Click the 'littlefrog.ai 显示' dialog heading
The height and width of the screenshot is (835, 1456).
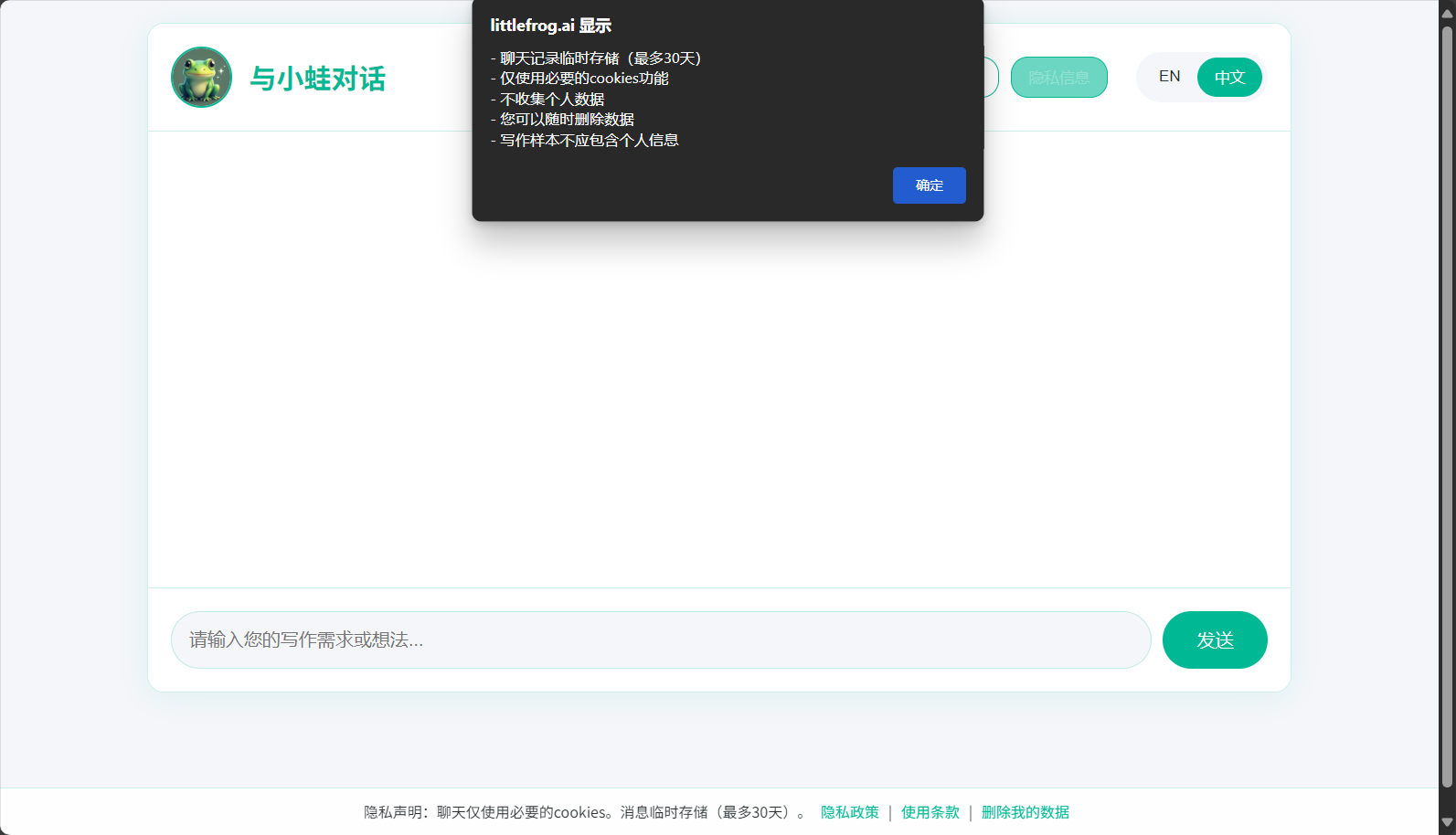point(550,26)
